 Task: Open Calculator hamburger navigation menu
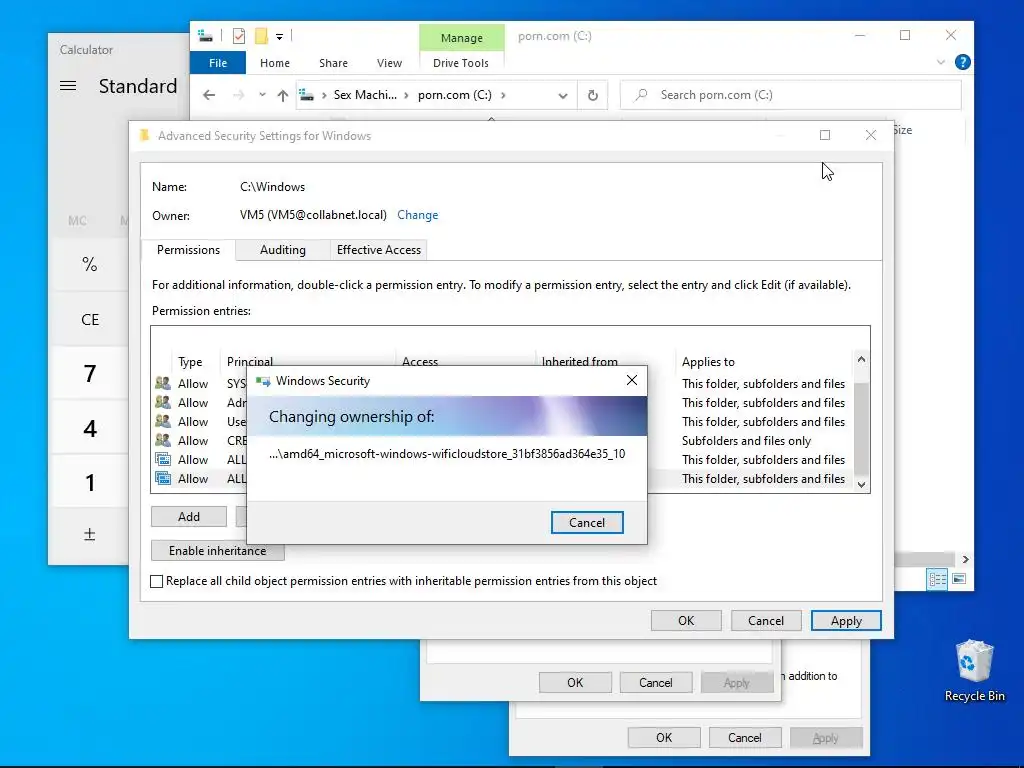(68, 86)
